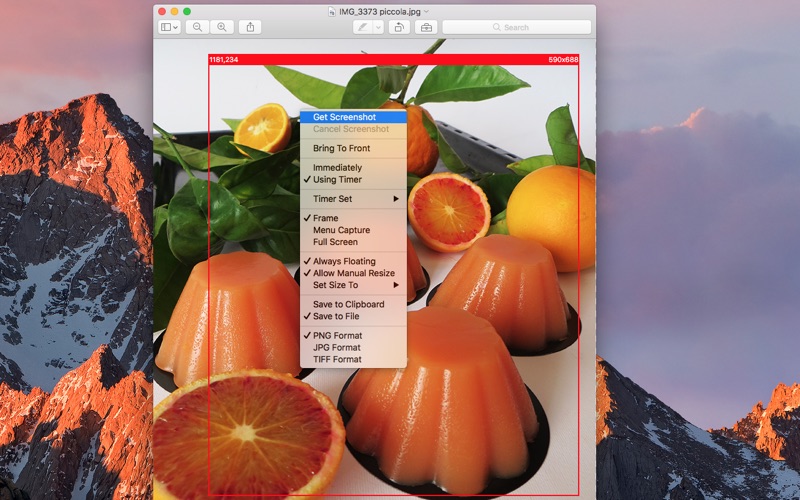Expand the highlight pen options arrow
Viewport: 800px width, 500px height.
click(378, 27)
